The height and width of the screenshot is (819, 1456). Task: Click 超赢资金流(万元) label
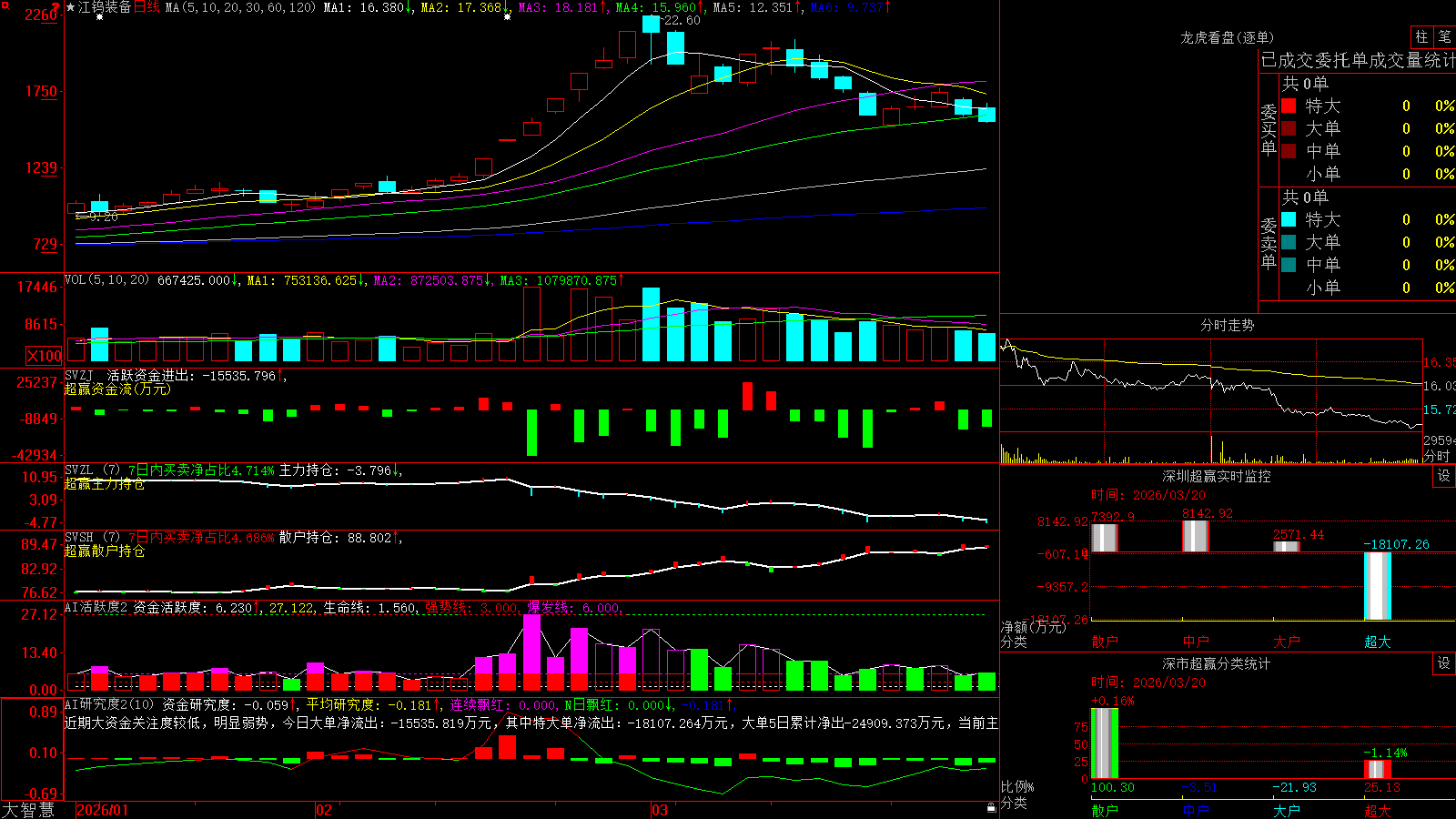[x=117, y=389]
